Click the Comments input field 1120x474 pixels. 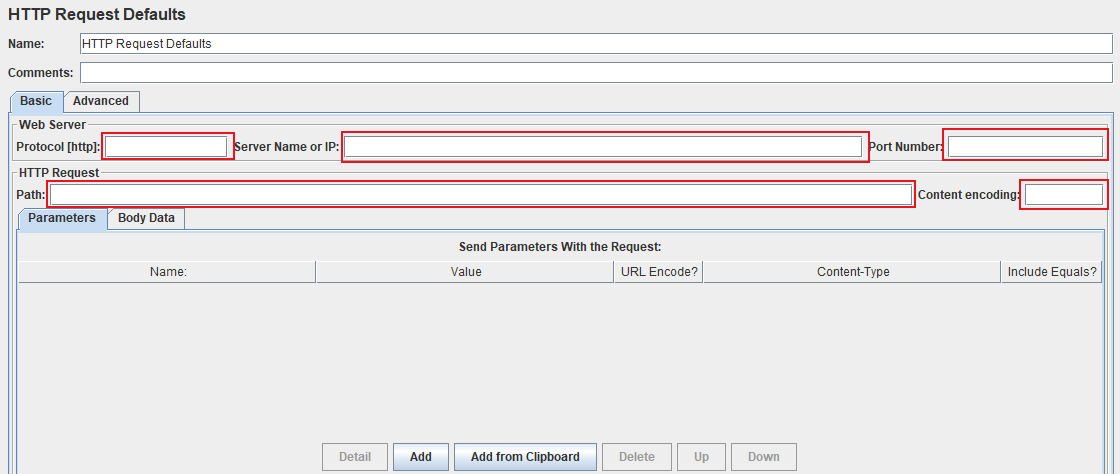pyautogui.click(x=596, y=73)
